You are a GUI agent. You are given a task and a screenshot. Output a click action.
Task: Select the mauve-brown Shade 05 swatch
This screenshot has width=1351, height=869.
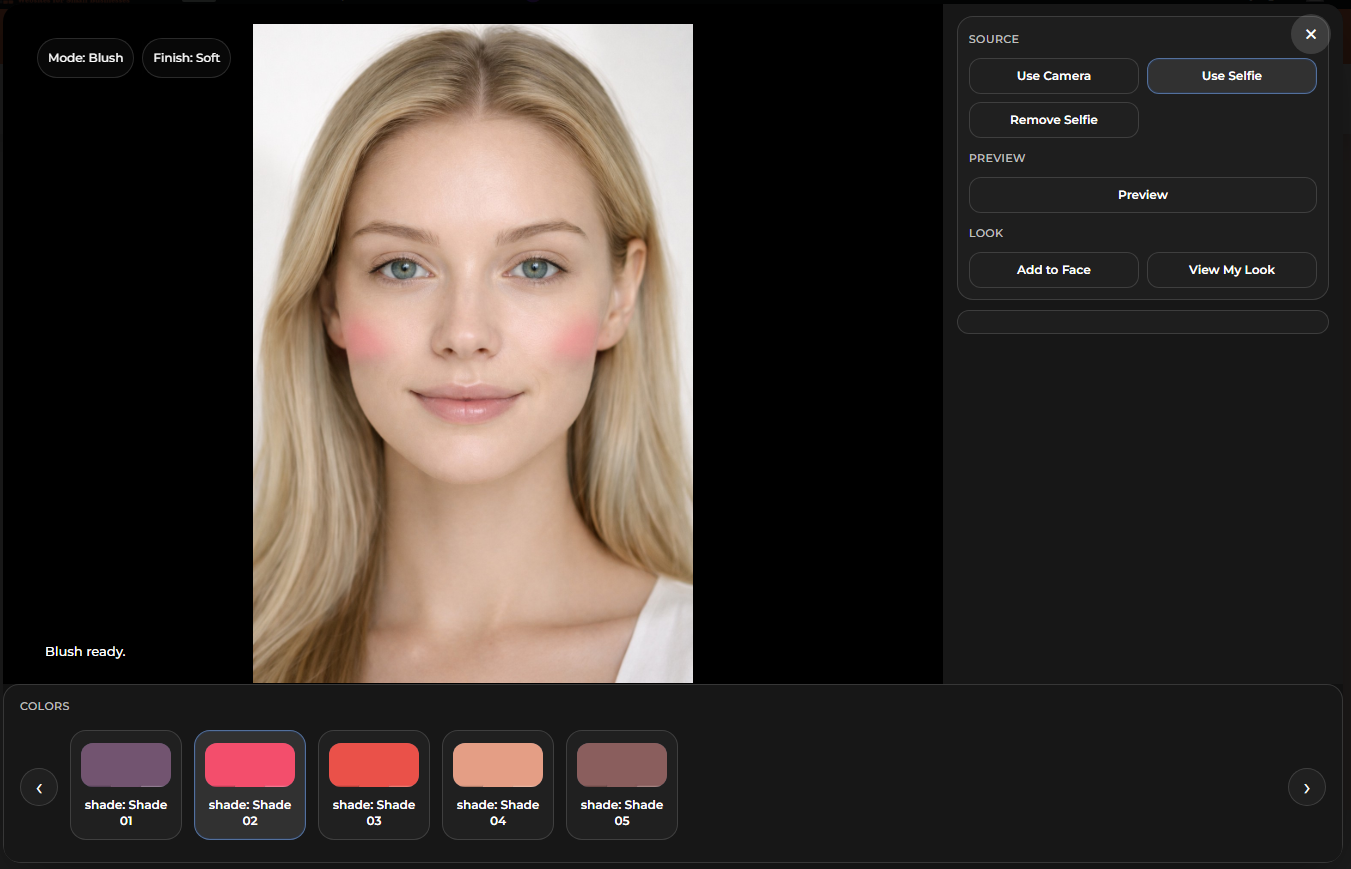[x=622, y=785]
